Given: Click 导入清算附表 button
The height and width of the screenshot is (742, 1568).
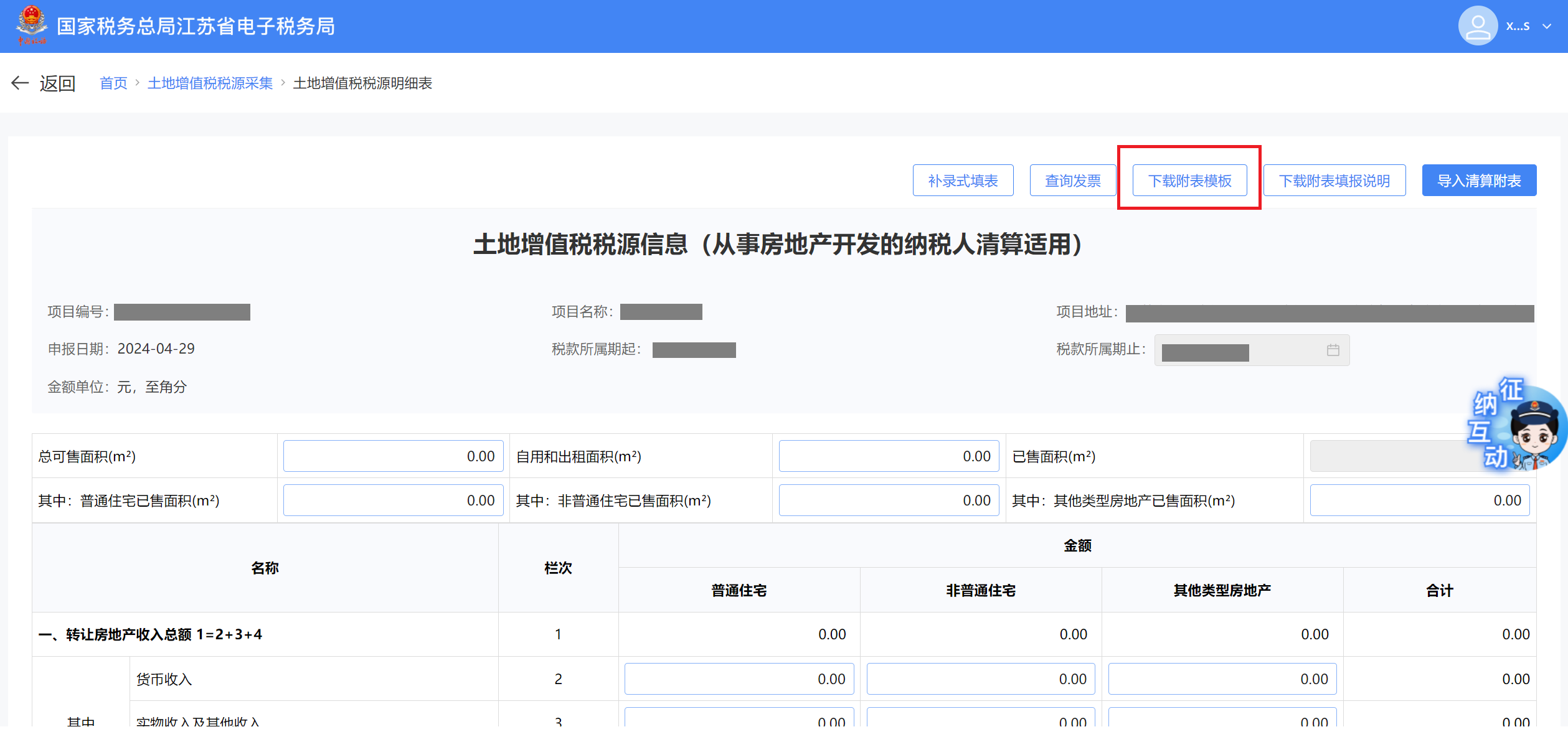Looking at the screenshot, I should pyautogui.click(x=1479, y=181).
